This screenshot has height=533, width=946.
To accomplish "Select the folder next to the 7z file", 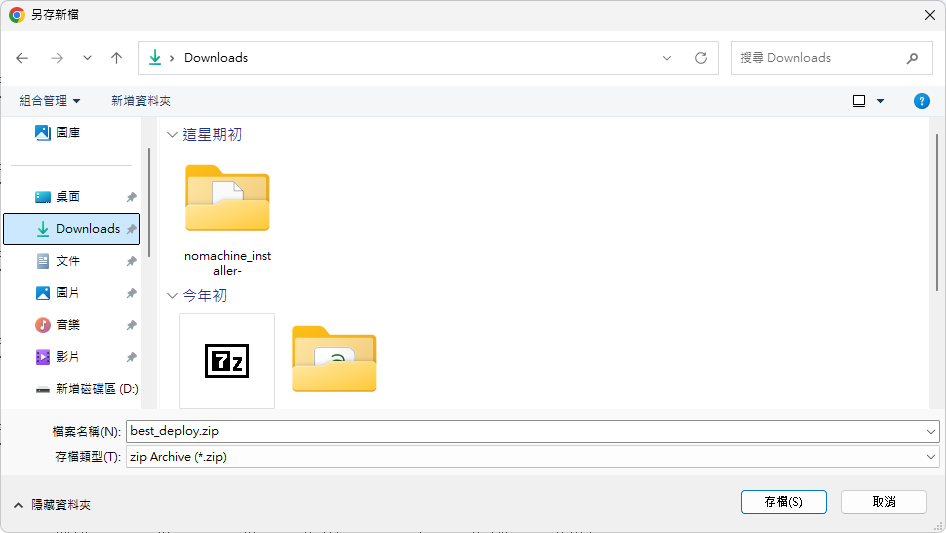I will [334, 360].
